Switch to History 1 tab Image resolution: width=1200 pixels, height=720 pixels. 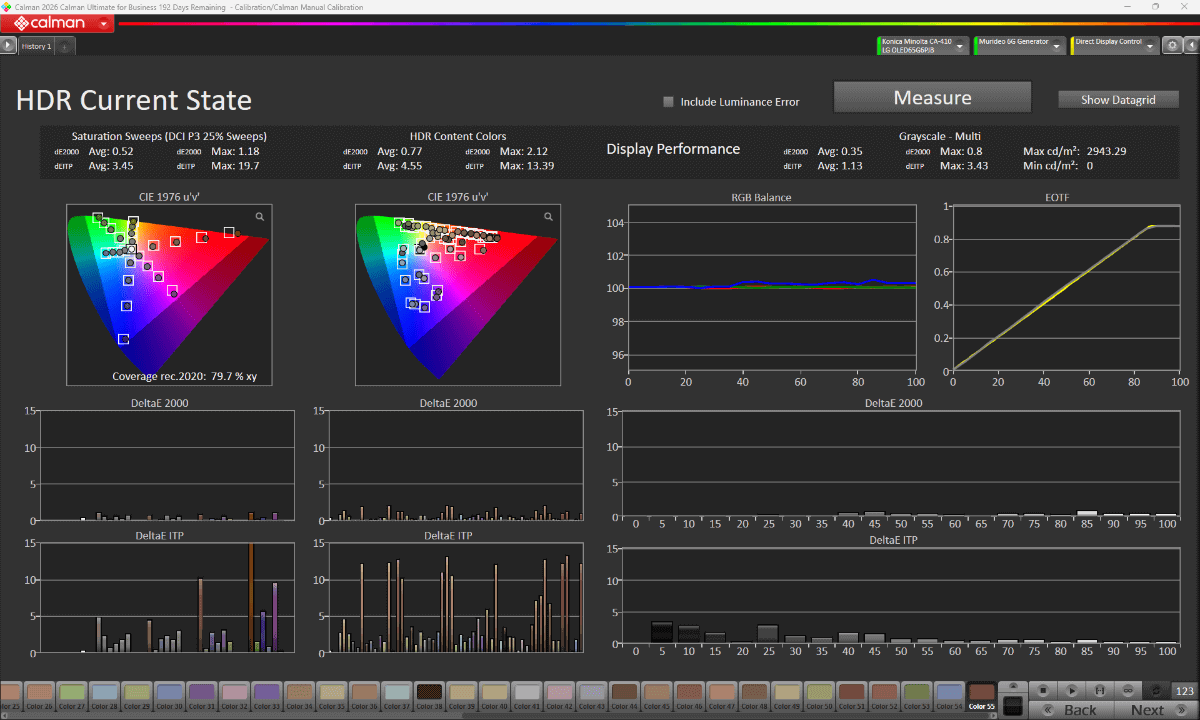pos(36,46)
